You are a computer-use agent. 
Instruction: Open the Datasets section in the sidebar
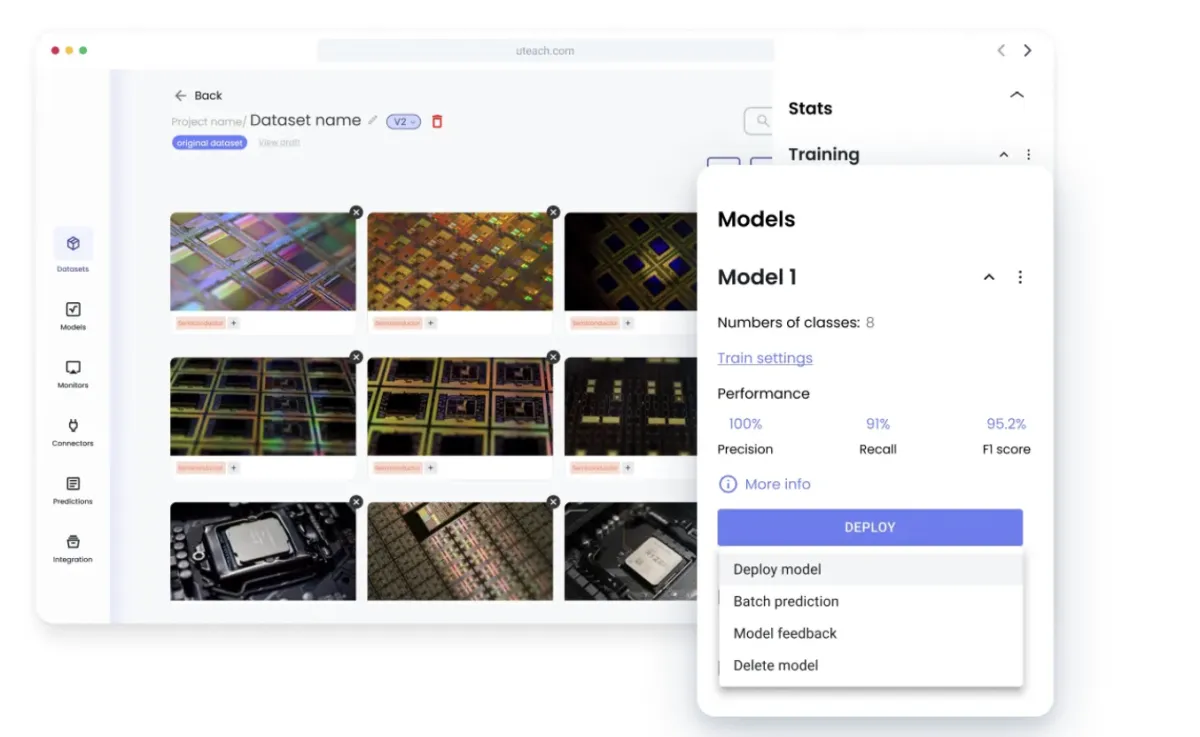[73, 250]
